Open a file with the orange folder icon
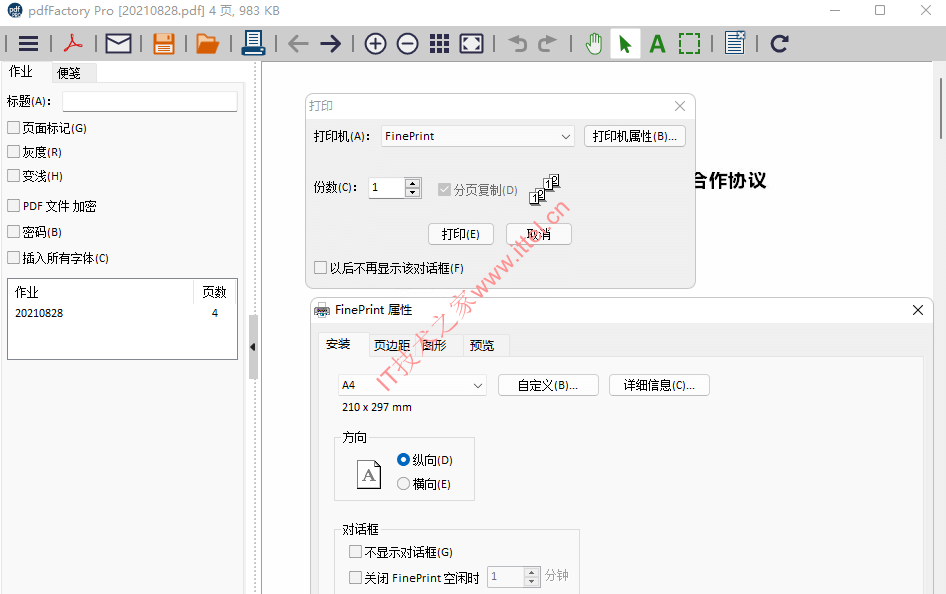The width and height of the screenshot is (946, 594). (208, 43)
